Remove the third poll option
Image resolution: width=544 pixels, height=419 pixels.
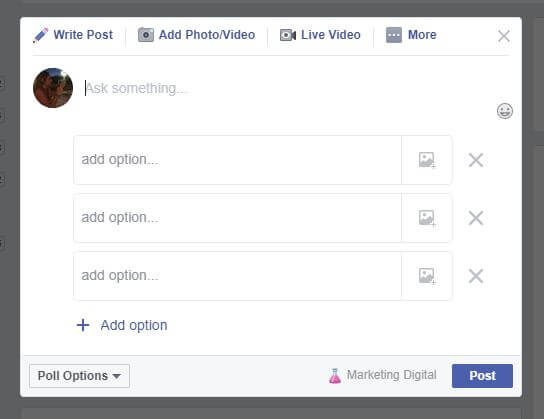pyautogui.click(x=476, y=276)
